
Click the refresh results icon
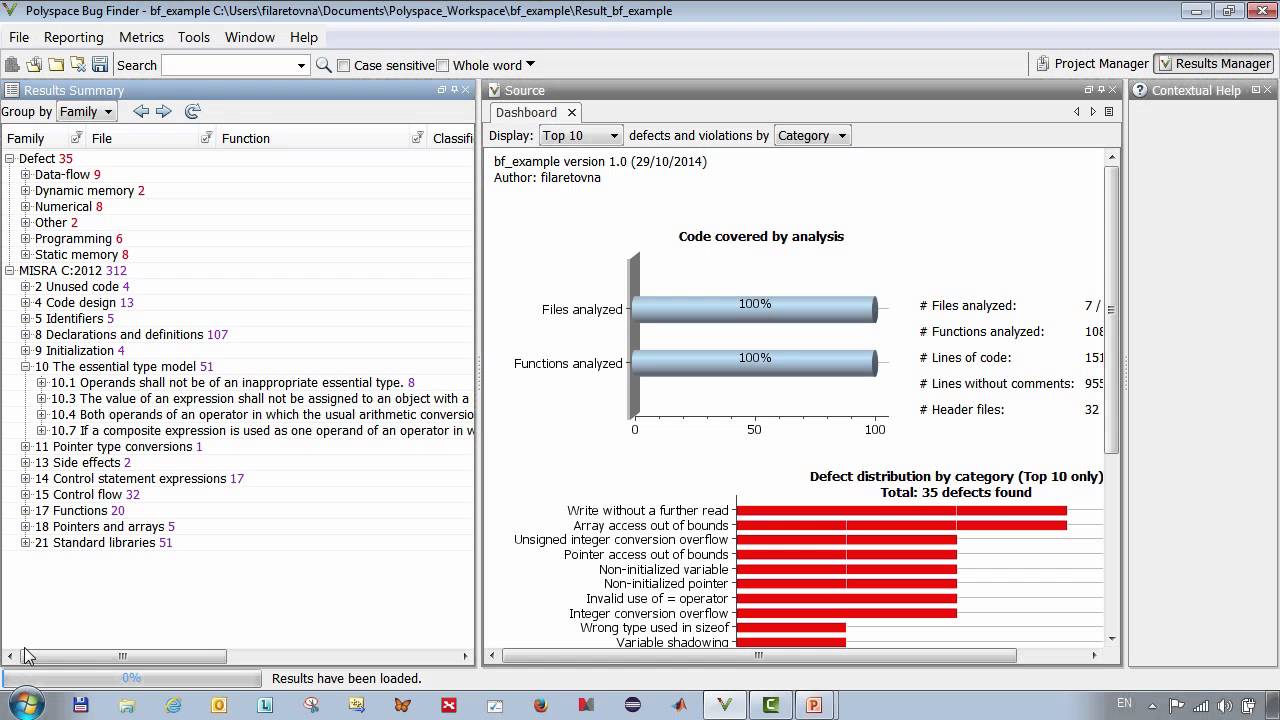click(193, 112)
